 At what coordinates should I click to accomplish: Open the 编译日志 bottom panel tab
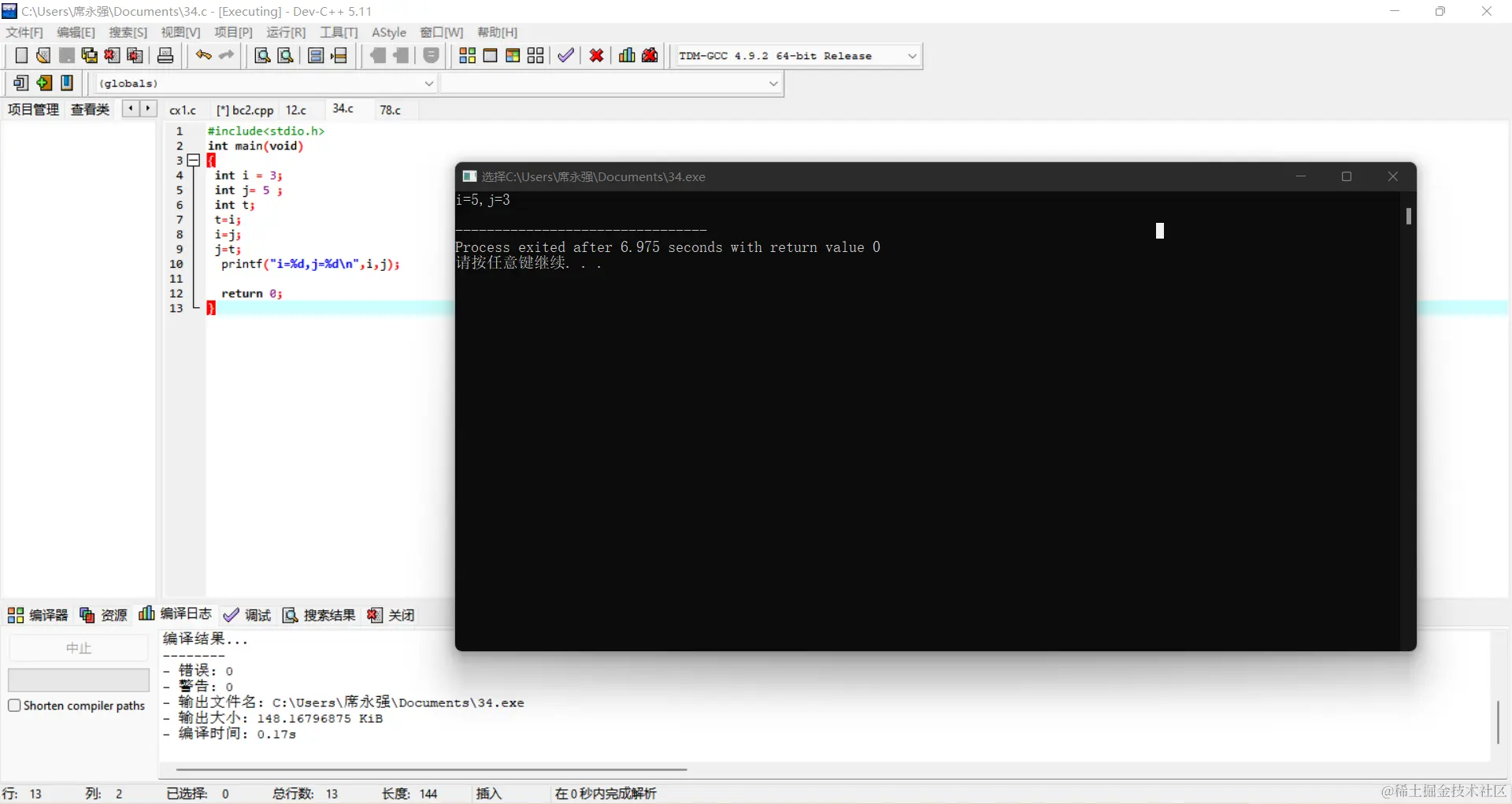coord(176,614)
